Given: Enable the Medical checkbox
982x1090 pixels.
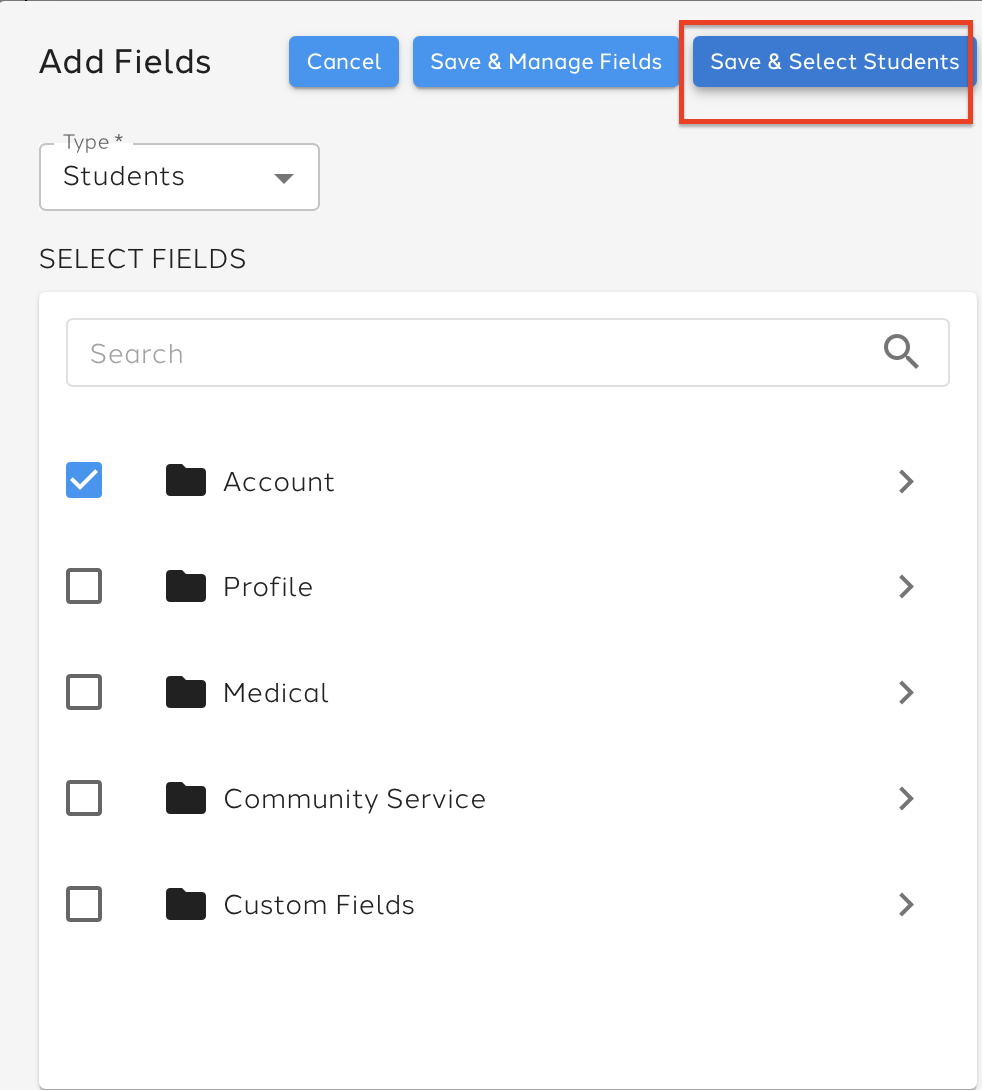Looking at the screenshot, I should click(x=84, y=692).
